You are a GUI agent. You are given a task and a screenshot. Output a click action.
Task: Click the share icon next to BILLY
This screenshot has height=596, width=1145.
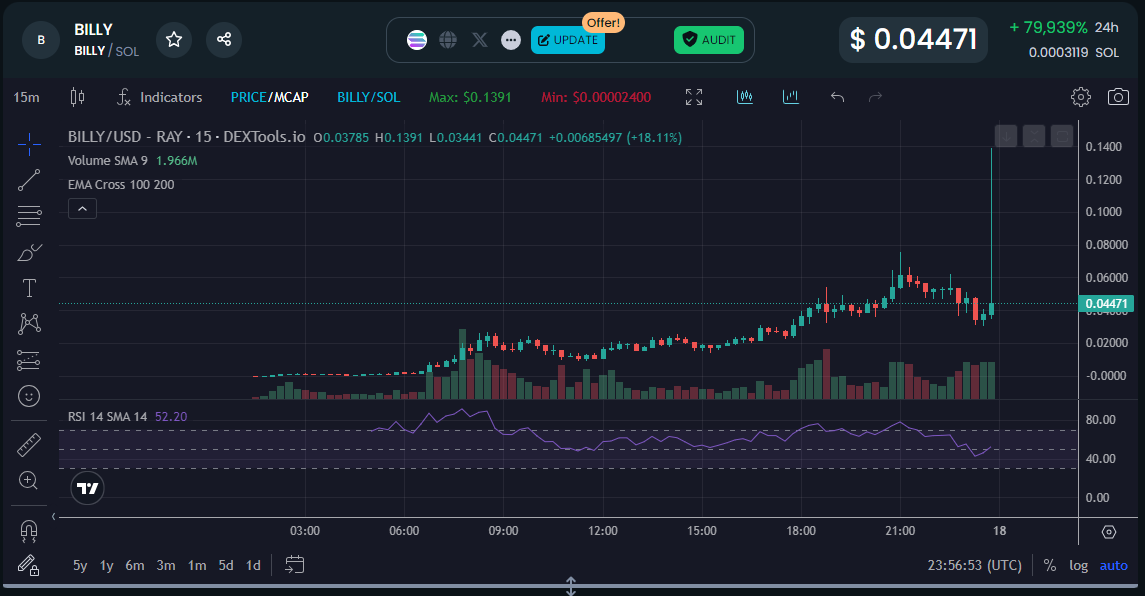[x=223, y=39]
